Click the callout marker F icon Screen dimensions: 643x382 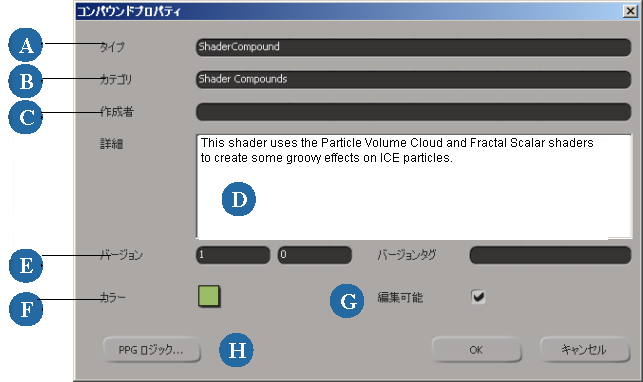tap(26, 309)
